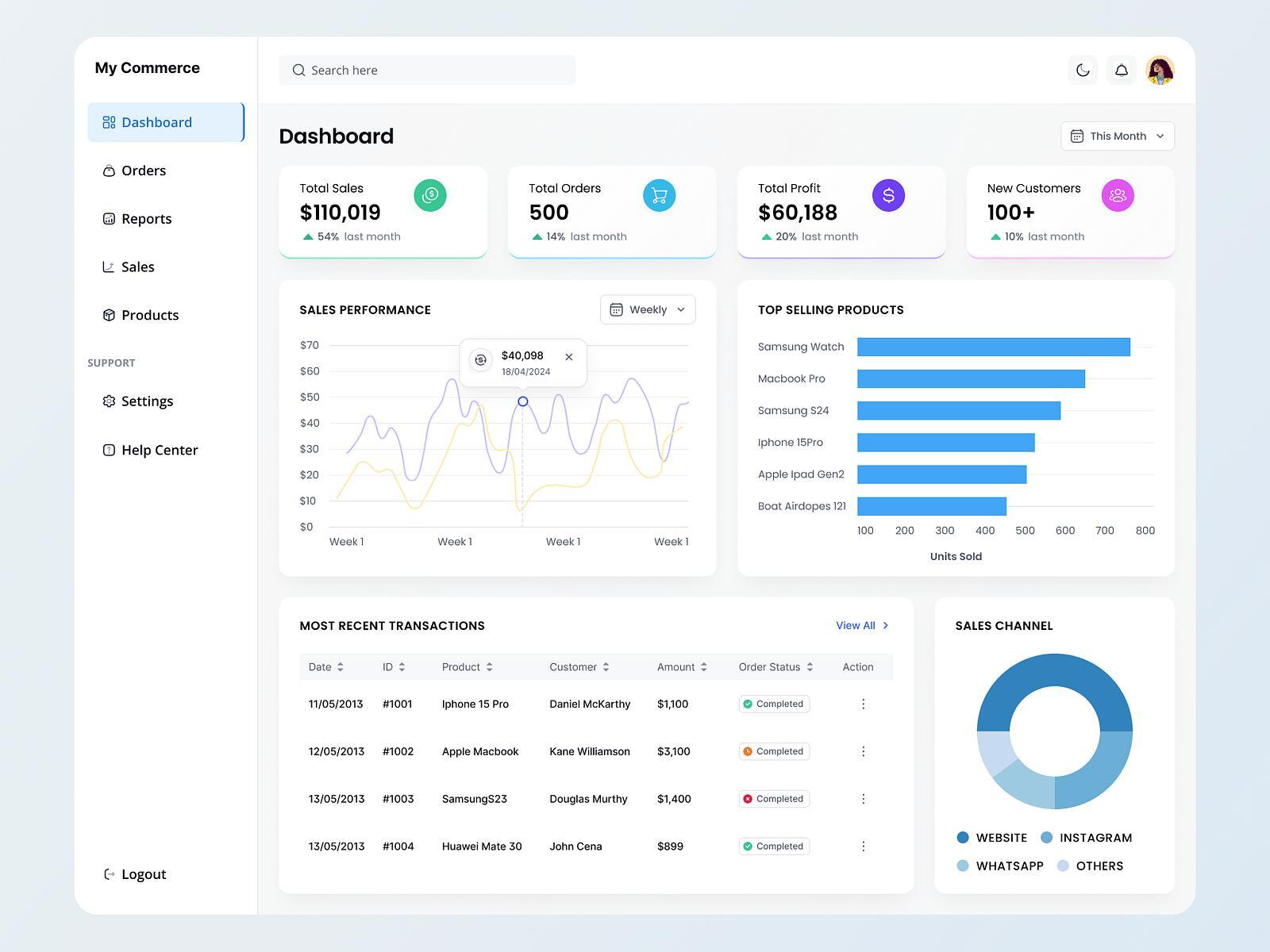Open actions menu for order #1004
The width and height of the screenshot is (1270, 952).
coord(863,846)
